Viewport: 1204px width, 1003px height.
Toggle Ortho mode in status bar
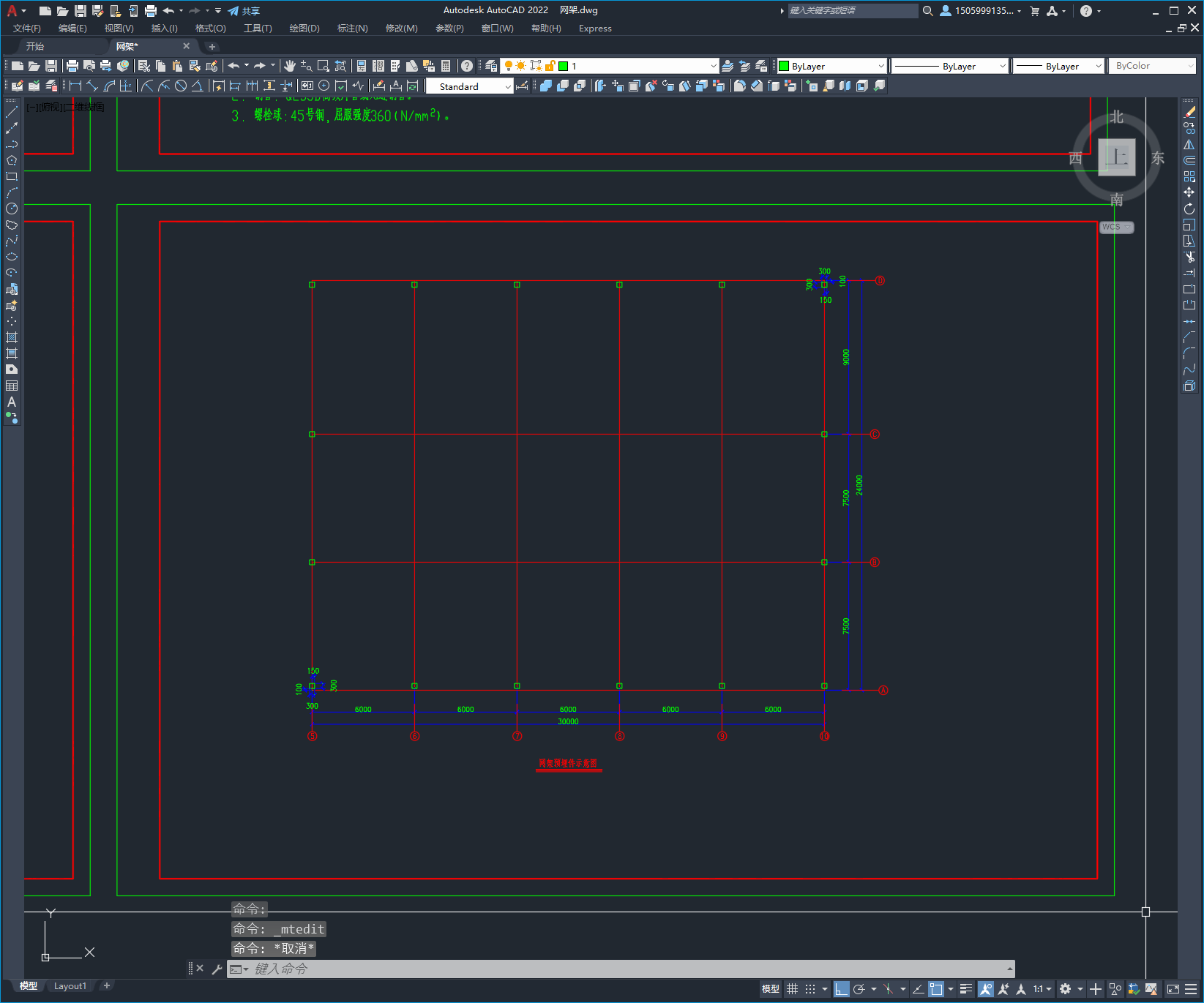point(842,989)
